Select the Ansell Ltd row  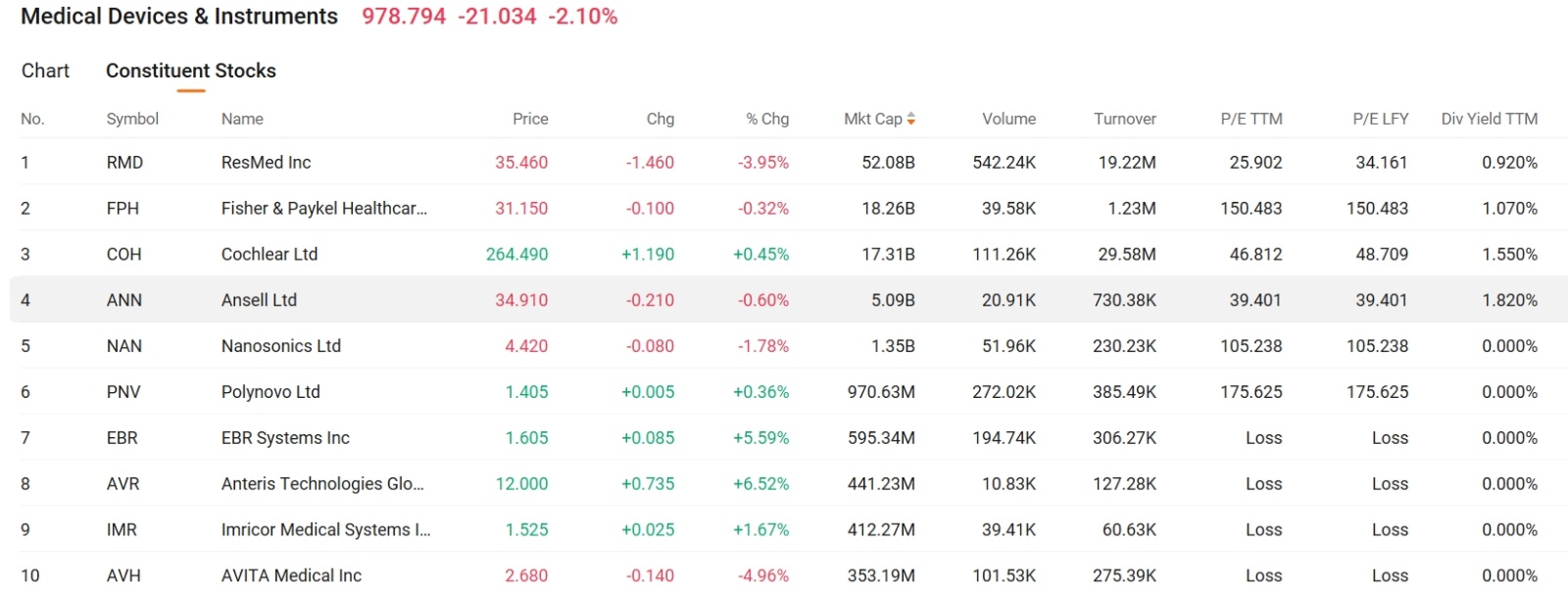(259, 300)
